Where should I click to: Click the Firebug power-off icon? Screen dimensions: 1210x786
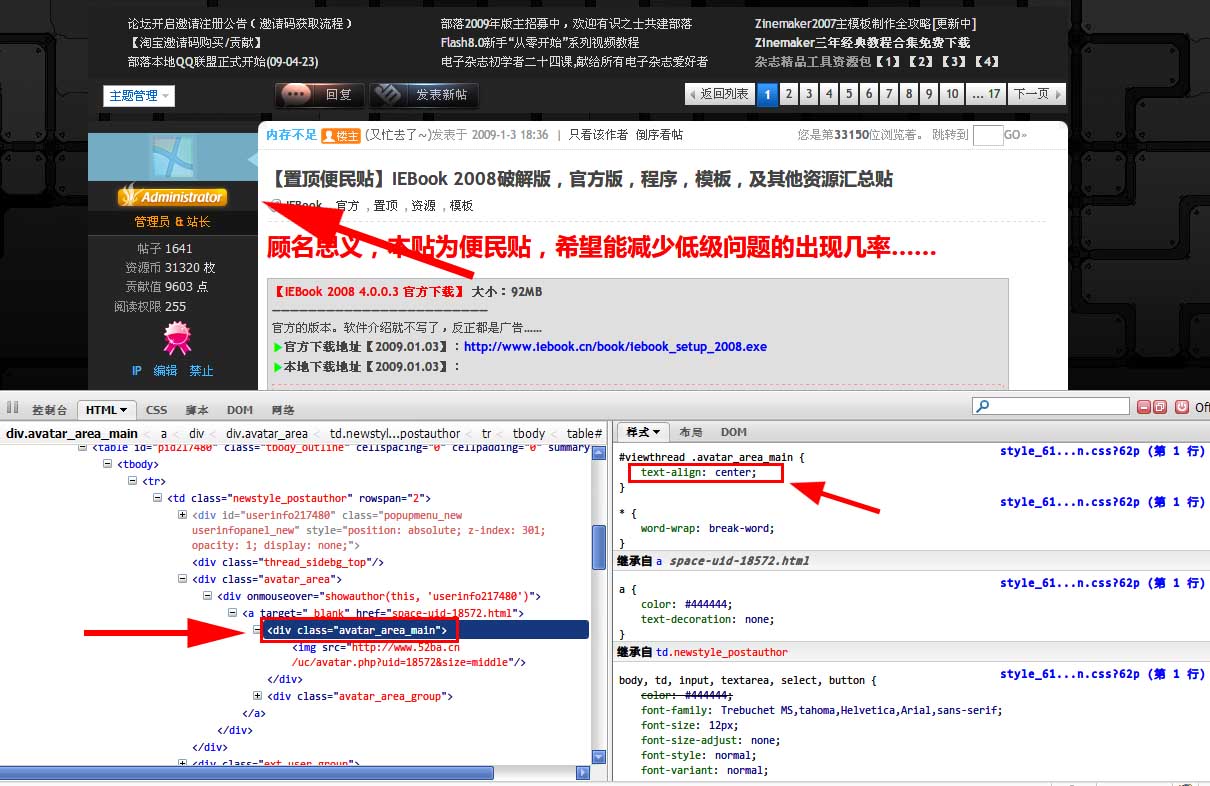pyautogui.click(x=1182, y=407)
